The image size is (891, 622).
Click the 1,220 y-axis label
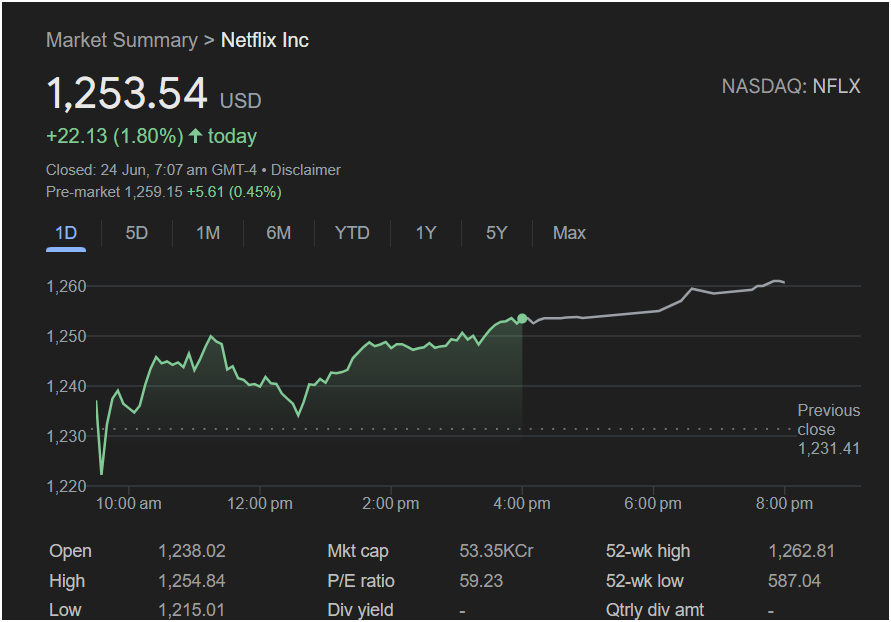(x=66, y=486)
